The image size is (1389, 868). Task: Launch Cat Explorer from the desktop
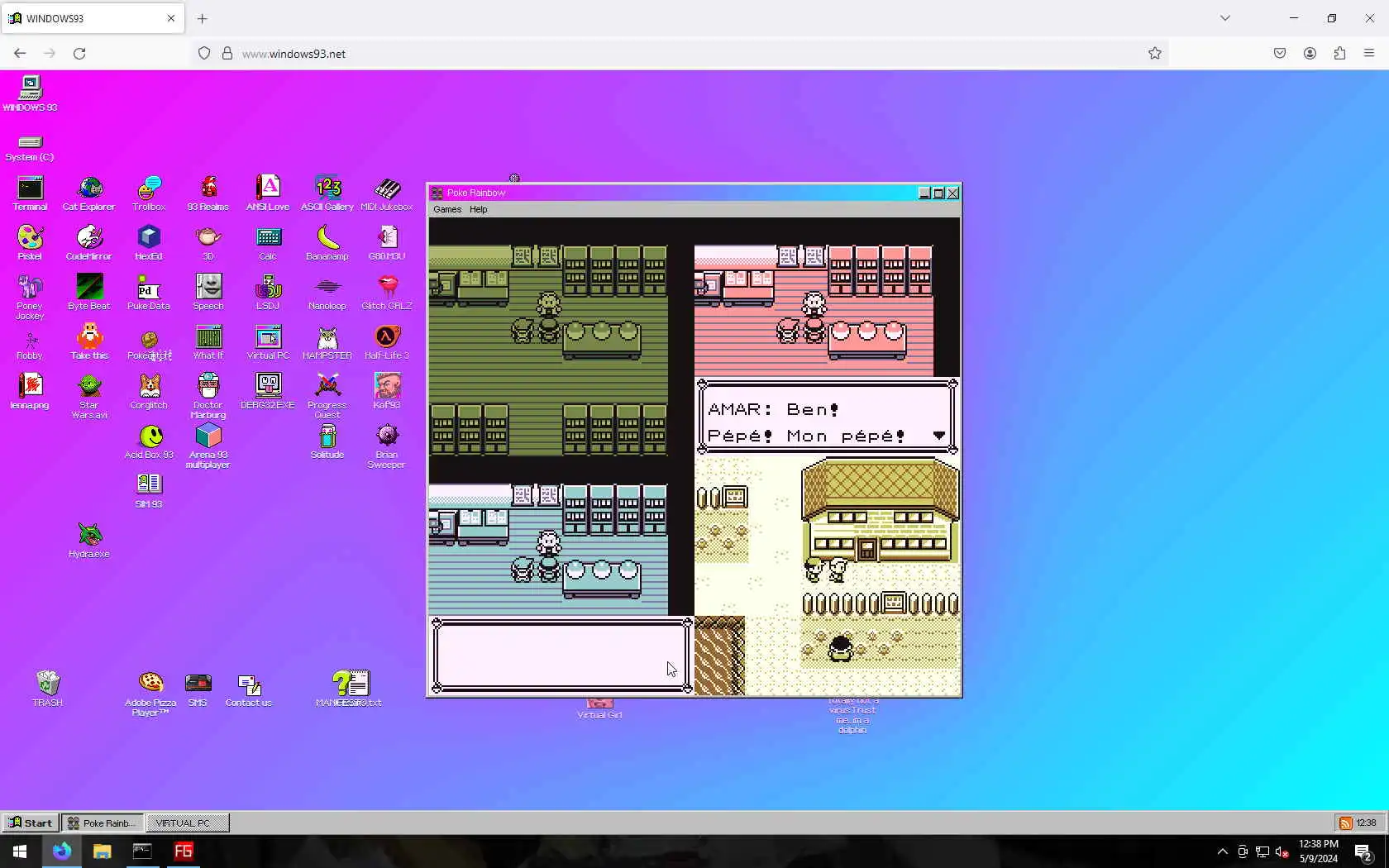pos(88,193)
